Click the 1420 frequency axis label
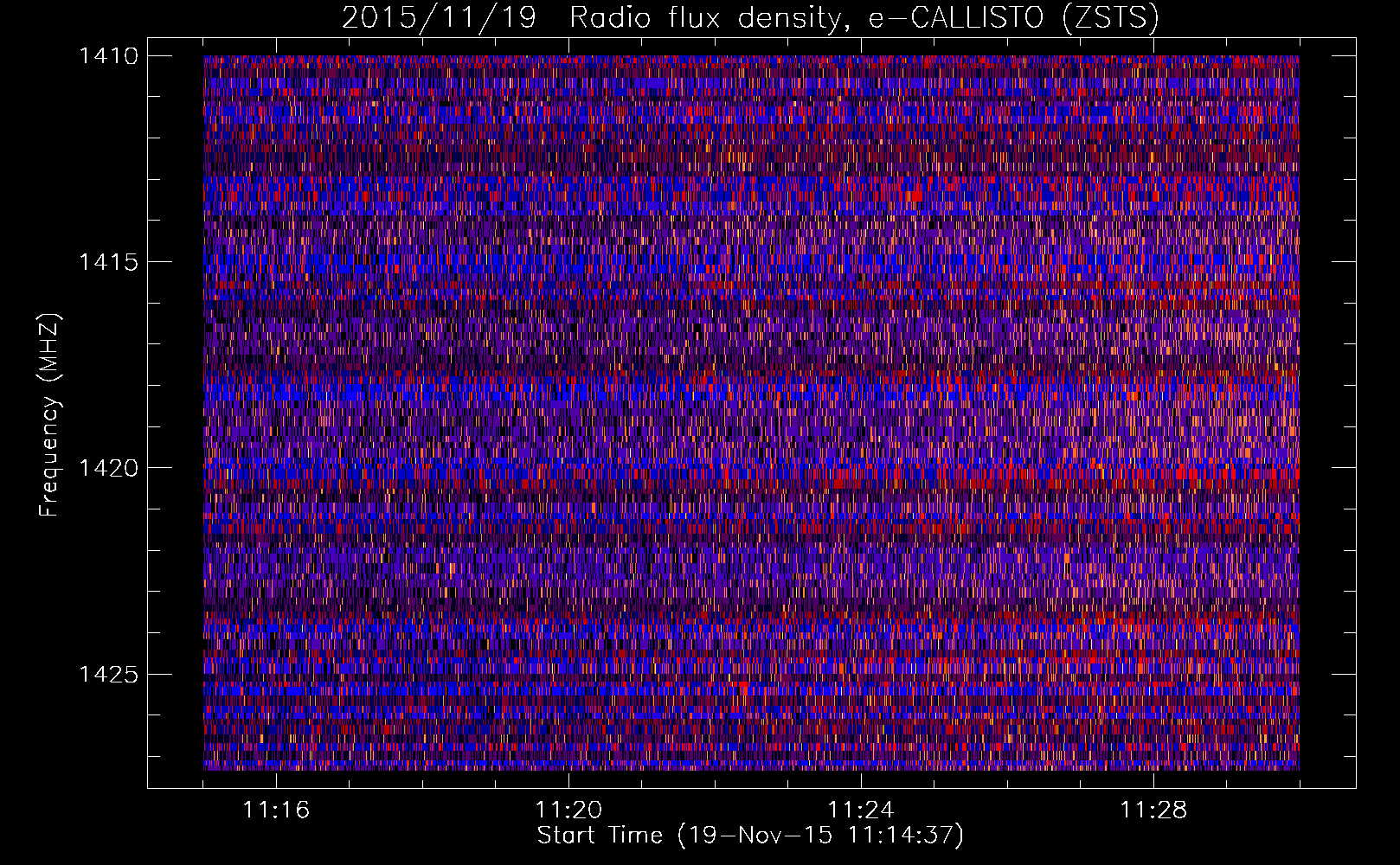The width and height of the screenshot is (1400, 865). (x=108, y=468)
